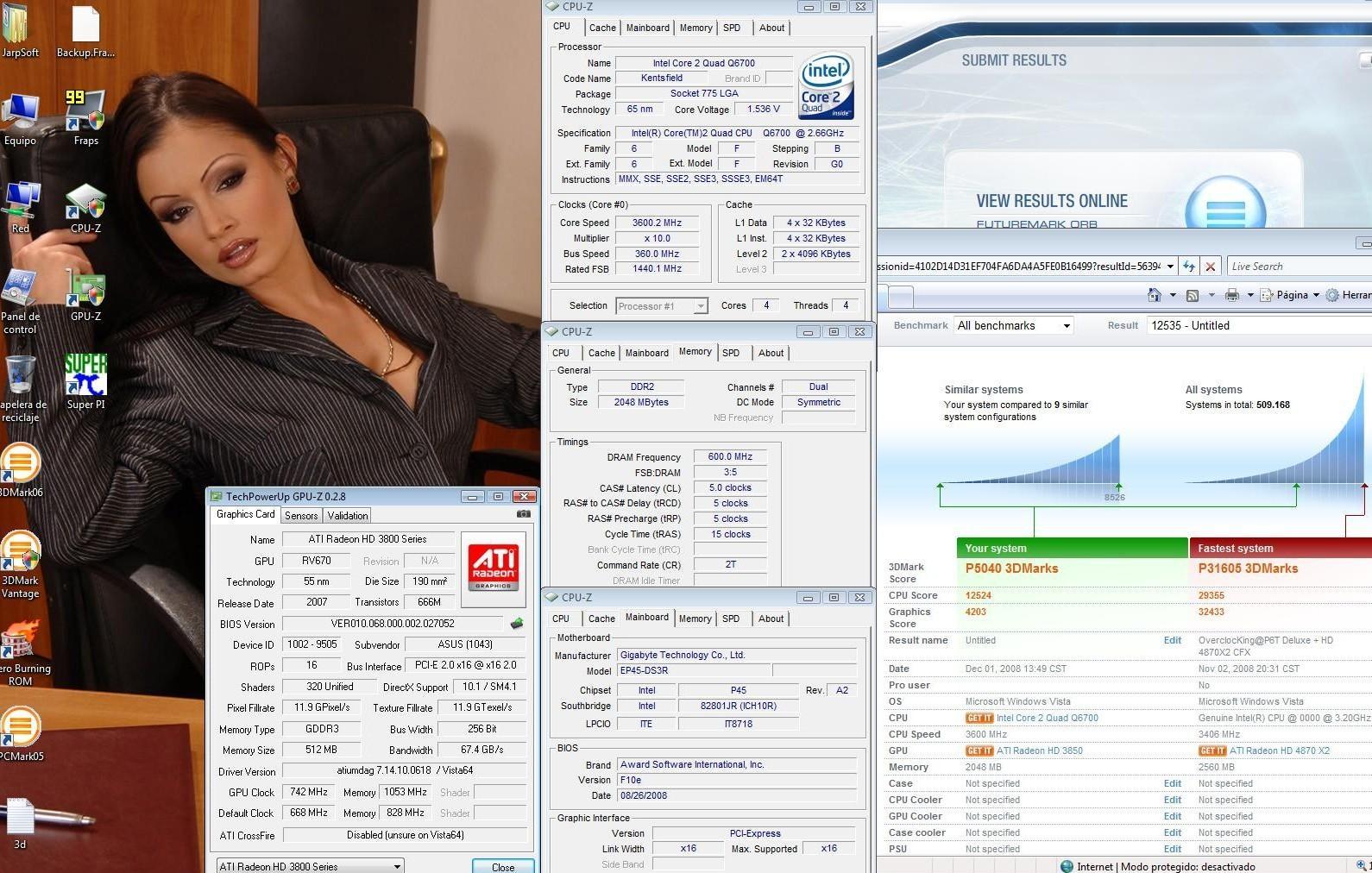The image size is (1372, 873).
Task: Open the ATI Radeon HD 4870 X2 link
Action: [x=1279, y=751]
